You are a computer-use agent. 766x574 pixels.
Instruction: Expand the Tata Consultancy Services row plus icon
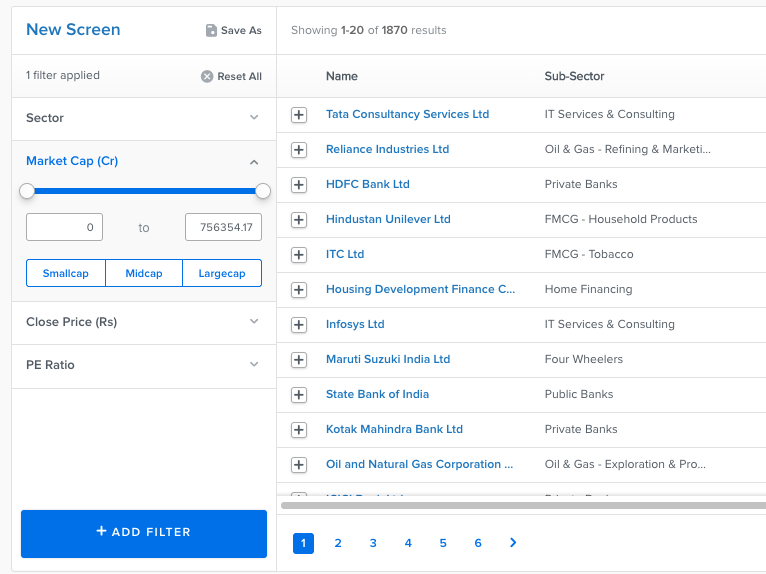299,115
